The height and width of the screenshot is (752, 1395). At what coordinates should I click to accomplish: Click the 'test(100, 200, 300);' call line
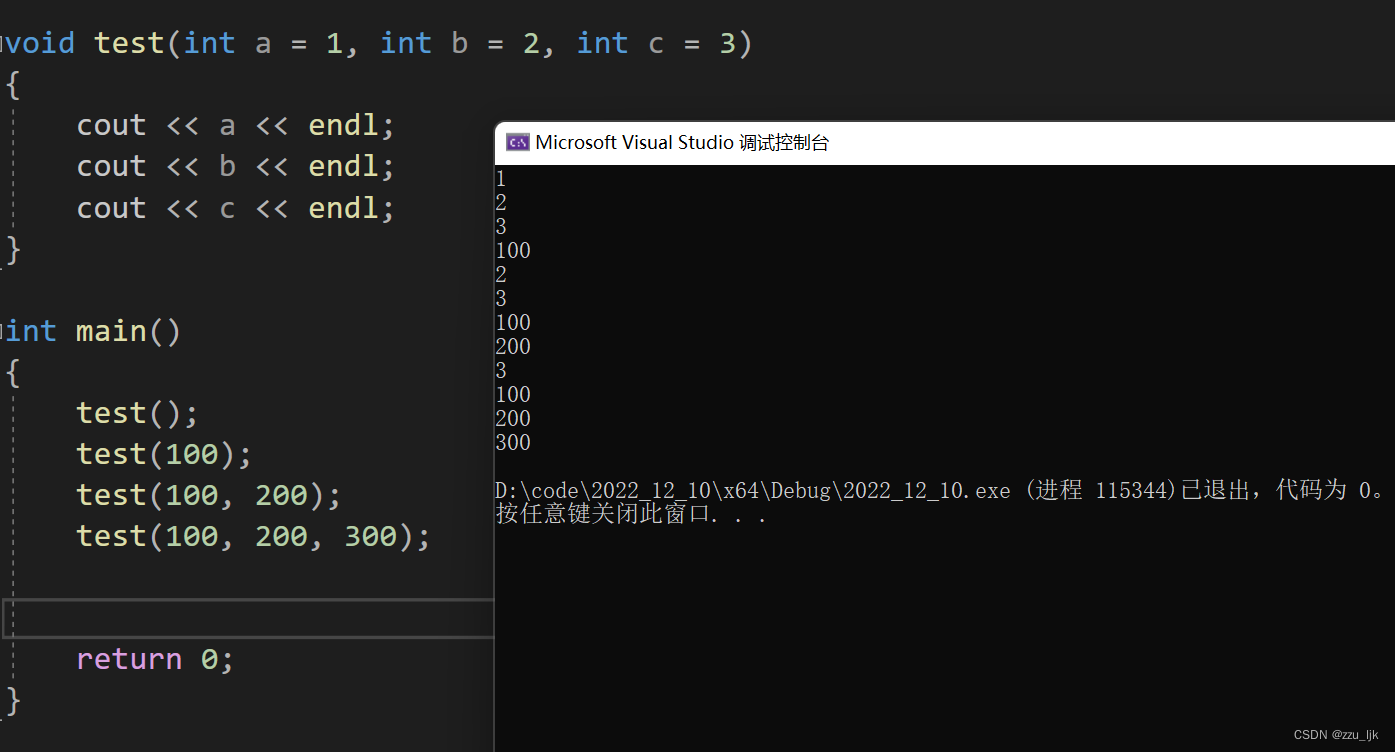coord(253,537)
